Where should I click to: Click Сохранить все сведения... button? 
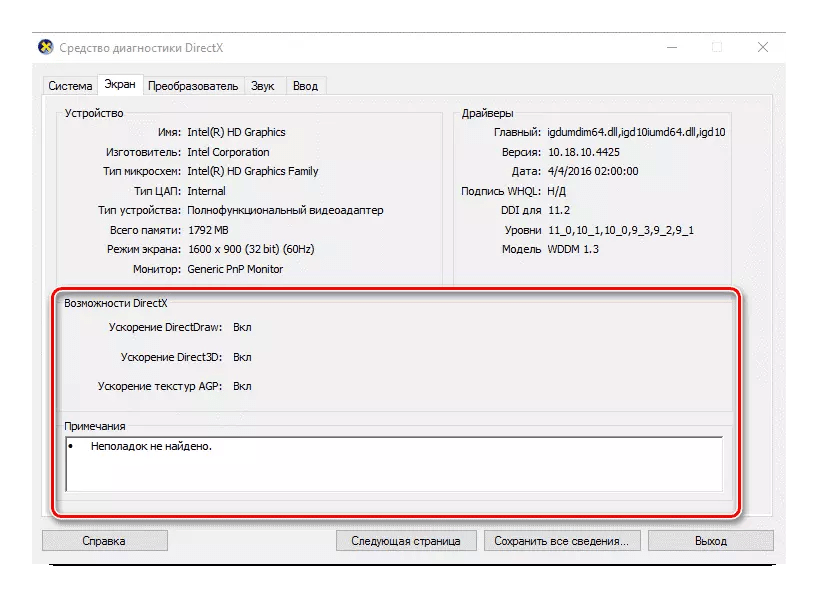click(x=560, y=541)
